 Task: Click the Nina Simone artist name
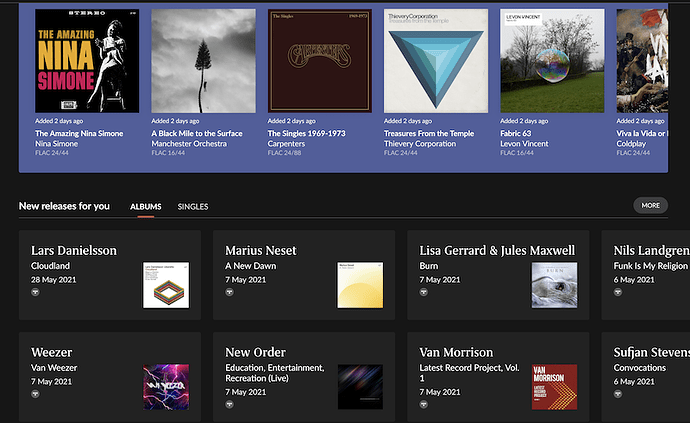pyautogui.click(x=56, y=143)
